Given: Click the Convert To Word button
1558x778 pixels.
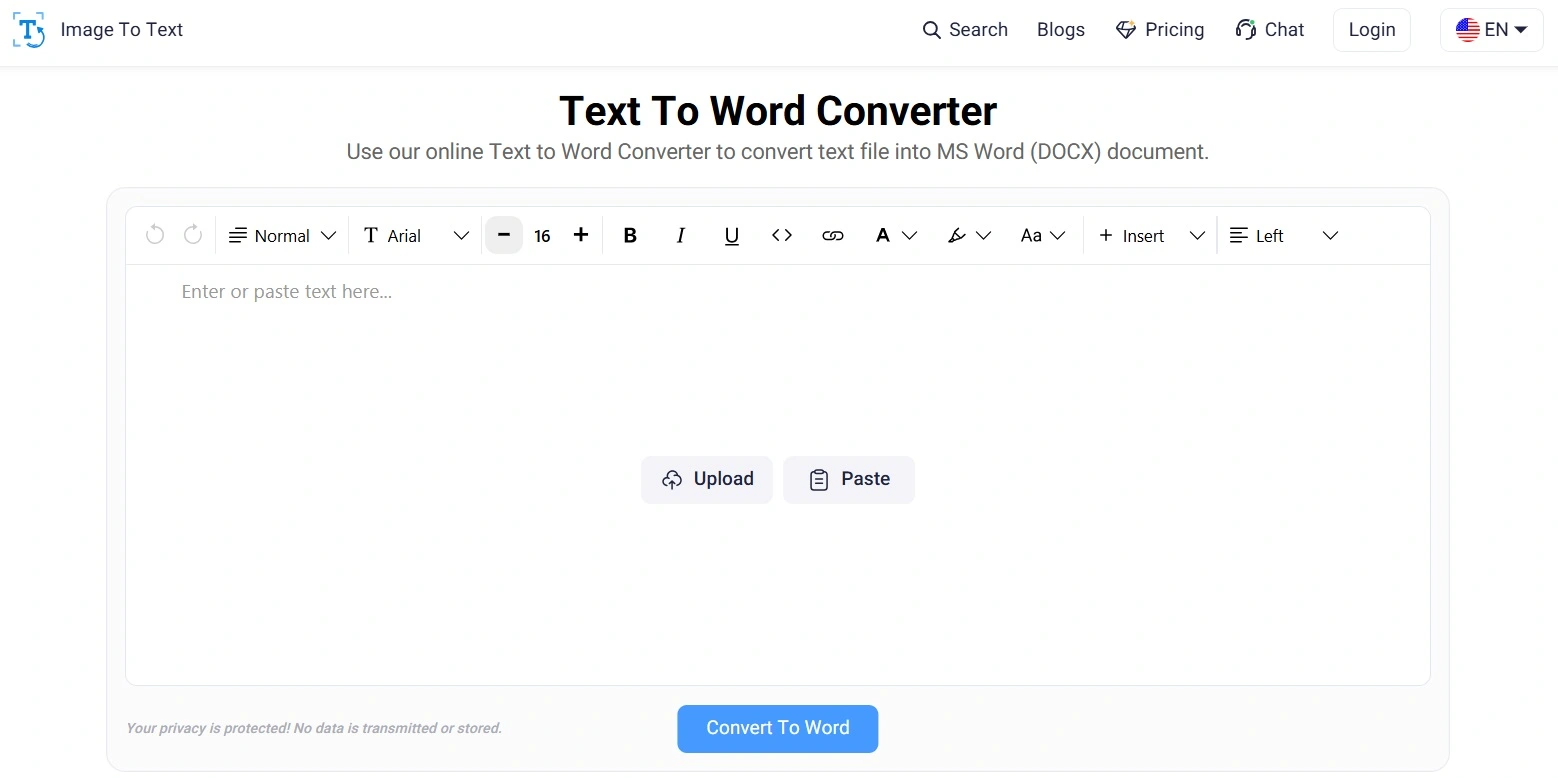Looking at the screenshot, I should (778, 728).
